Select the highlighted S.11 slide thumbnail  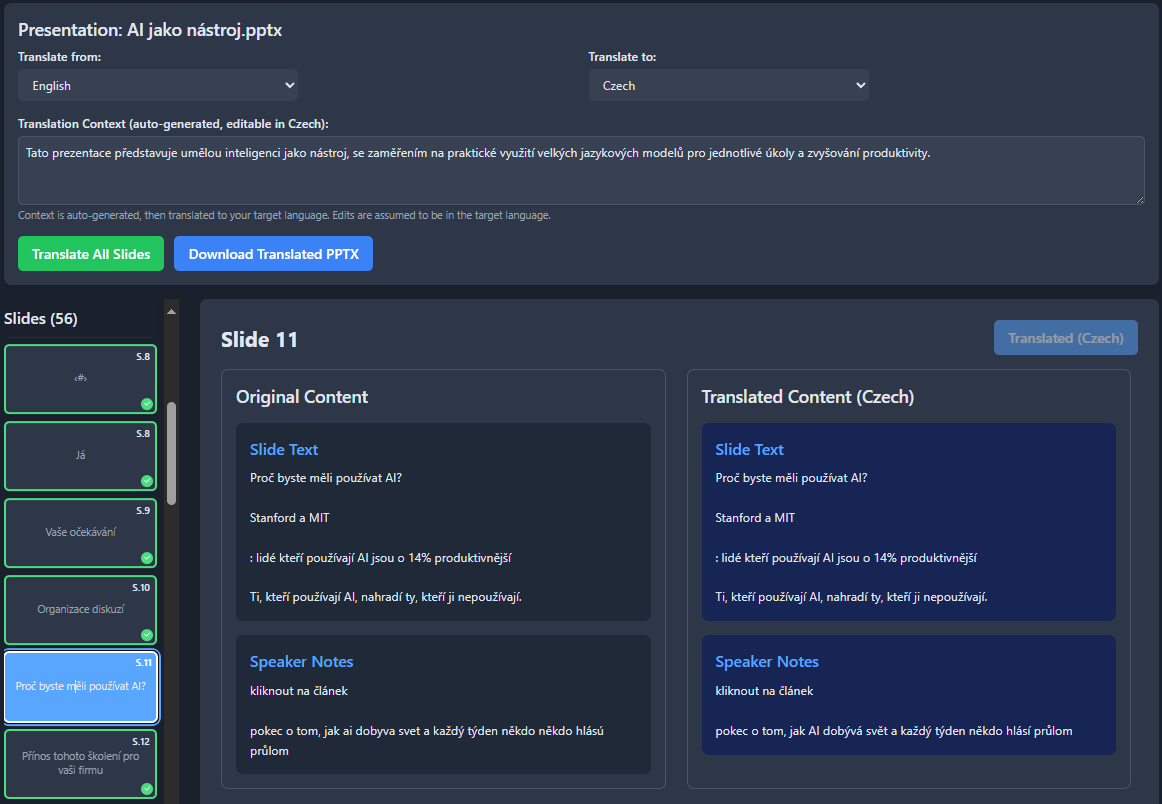81,687
